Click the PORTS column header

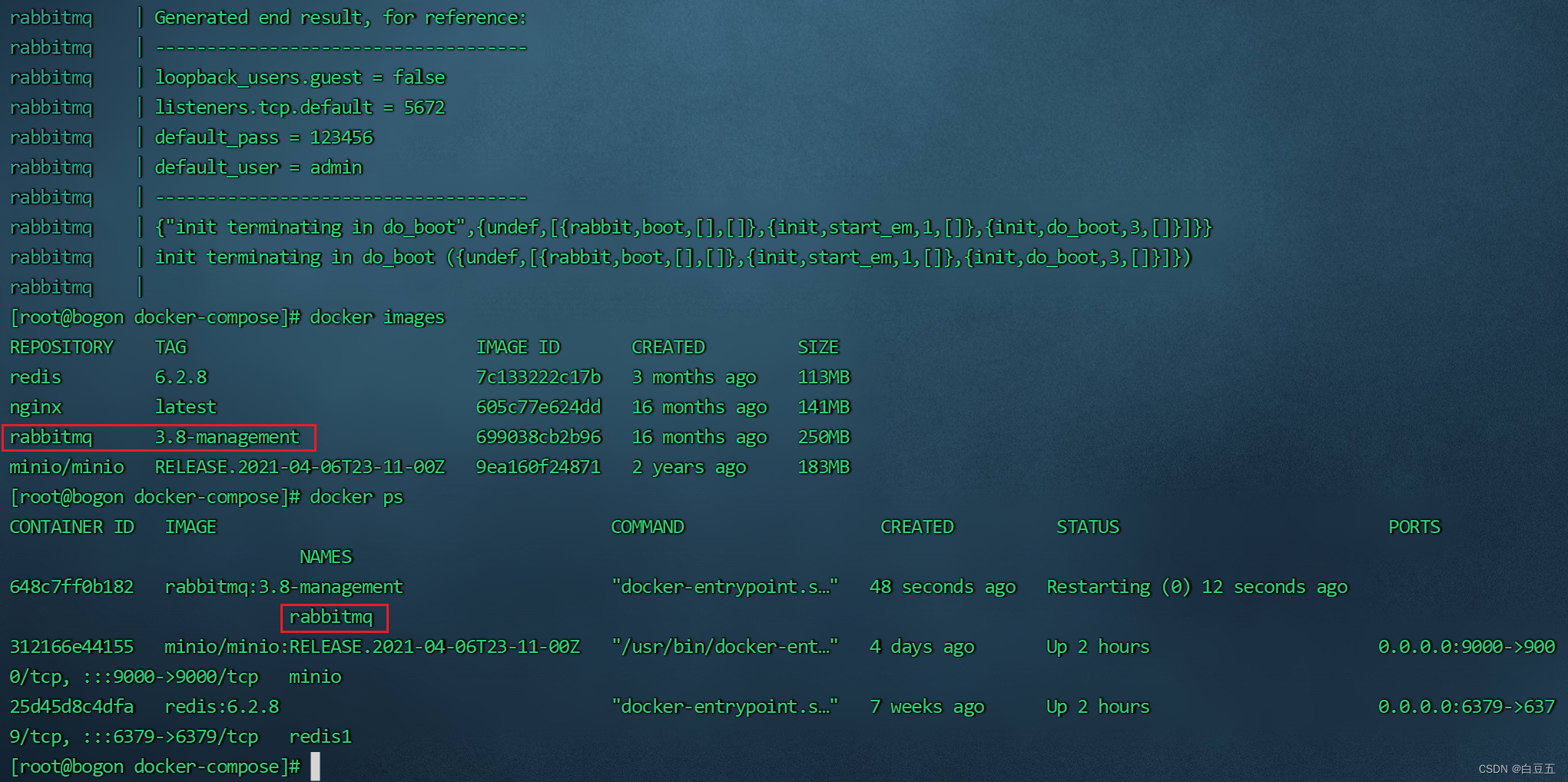click(x=1414, y=527)
